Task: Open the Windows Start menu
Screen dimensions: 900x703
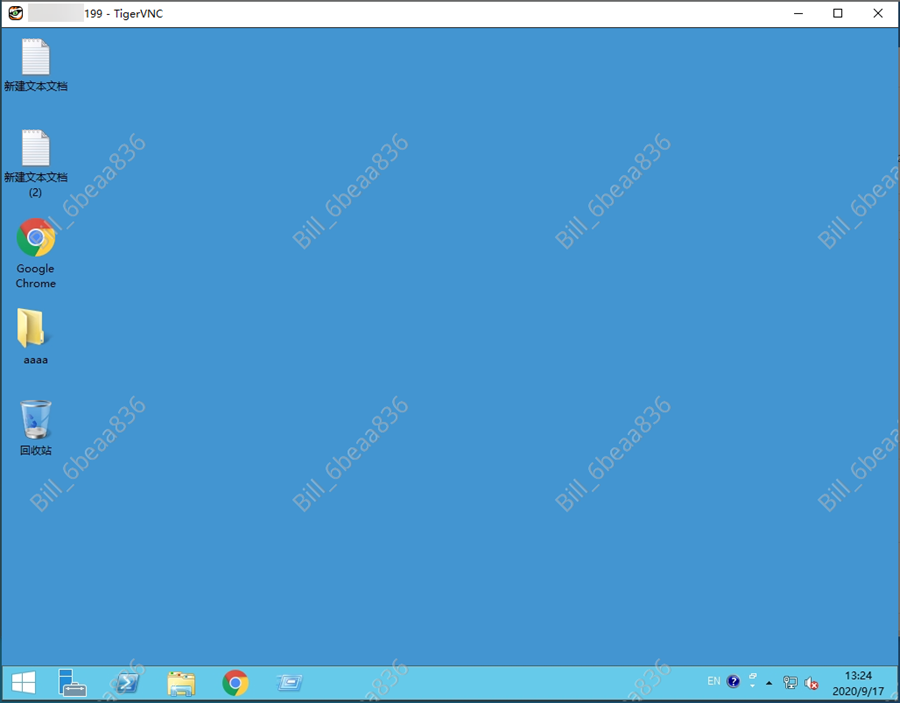Action: [23, 683]
